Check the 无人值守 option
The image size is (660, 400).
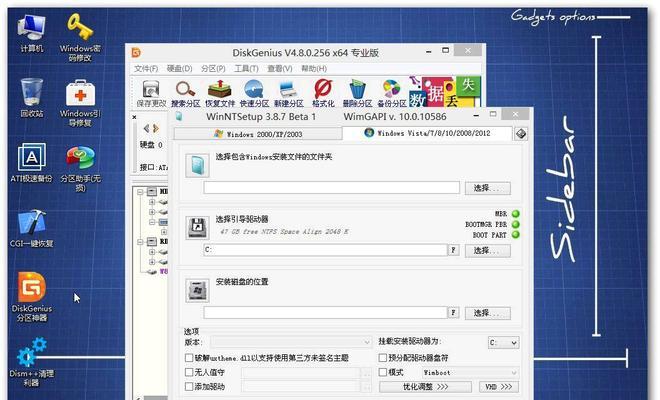(189, 372)
